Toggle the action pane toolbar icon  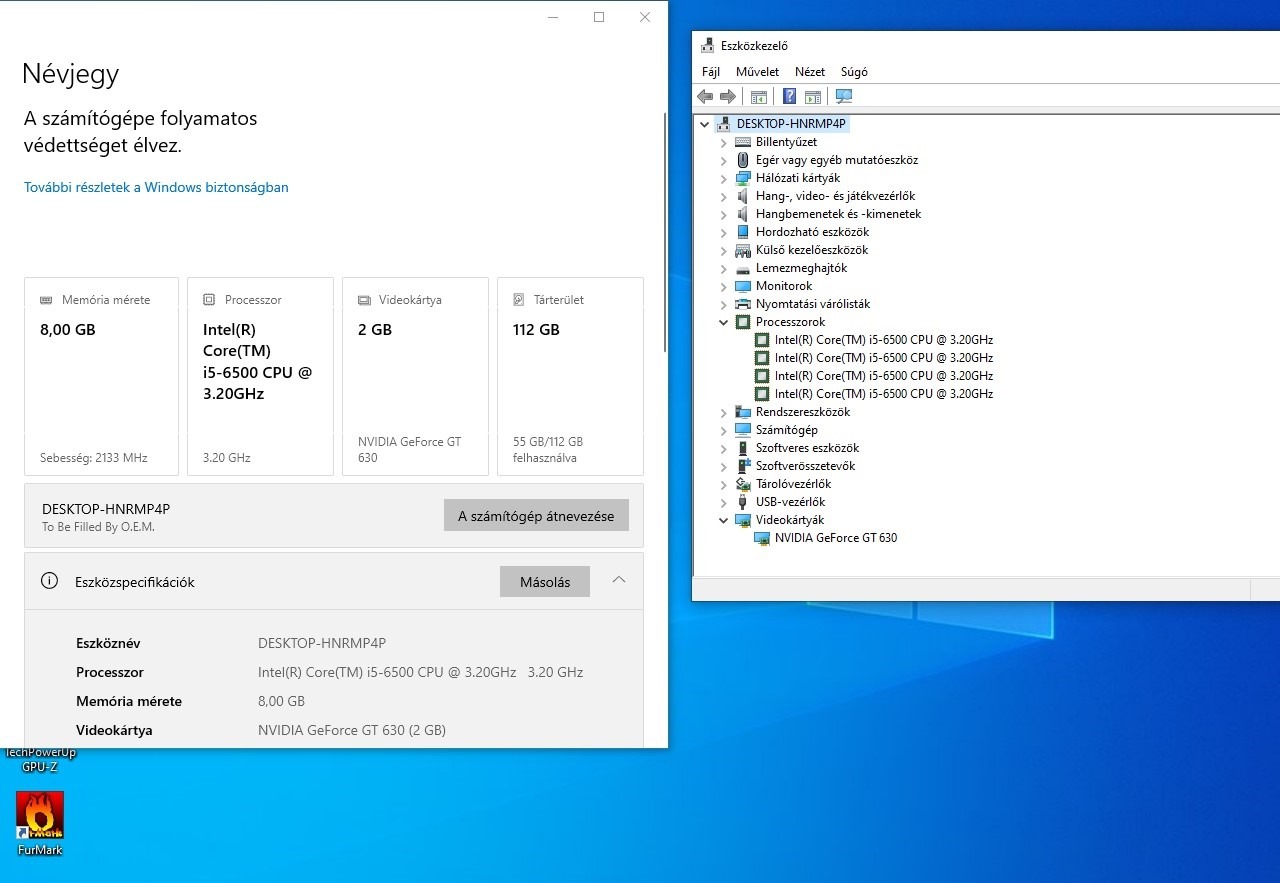(813, 97)
